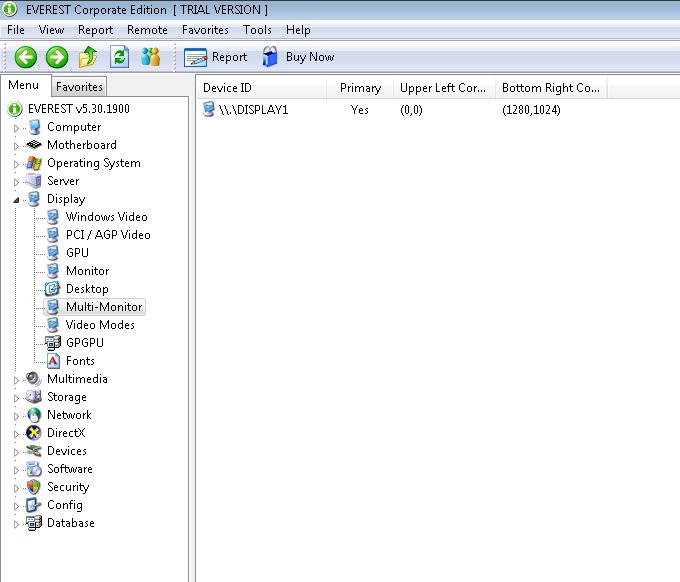Expand the Network tree node
The width and height of the screenshot is (680, 582).
[x=16, y=416]
